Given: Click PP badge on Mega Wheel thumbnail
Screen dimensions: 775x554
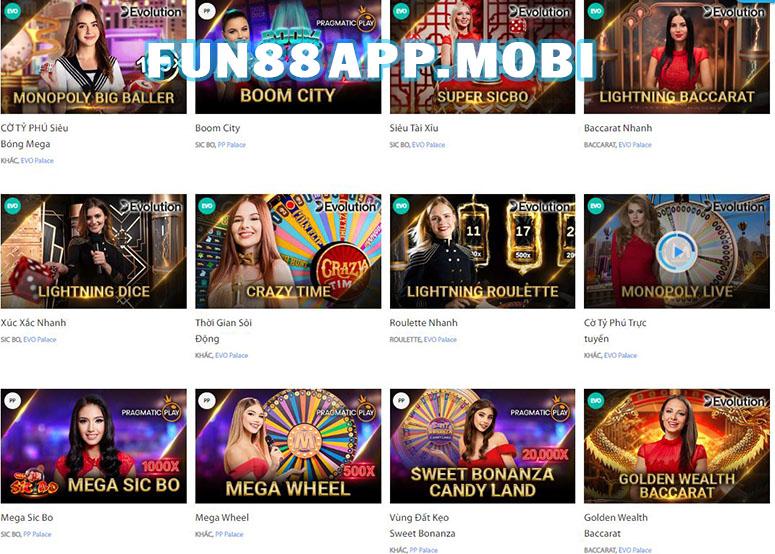Looking at the screenshot, I should 207,400.
